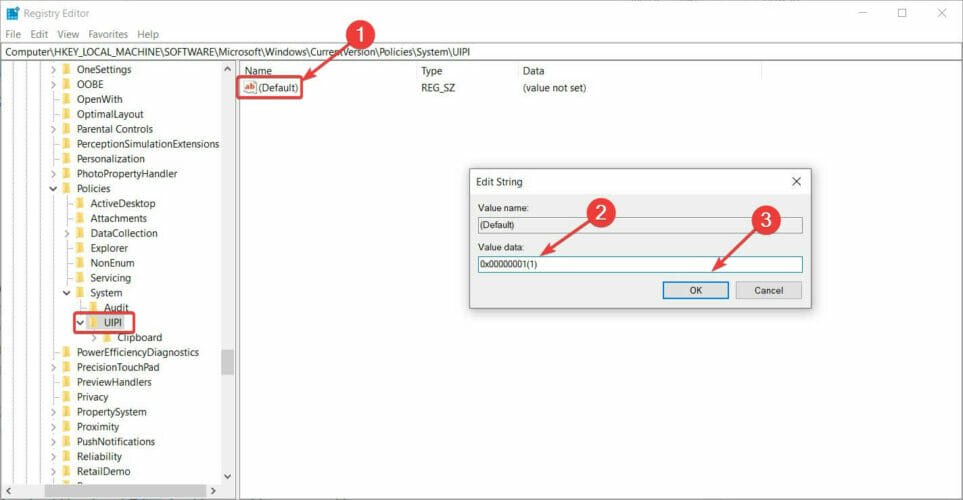
Task: Select the OptimalLayout folder icon
Action: click(66, 114)
